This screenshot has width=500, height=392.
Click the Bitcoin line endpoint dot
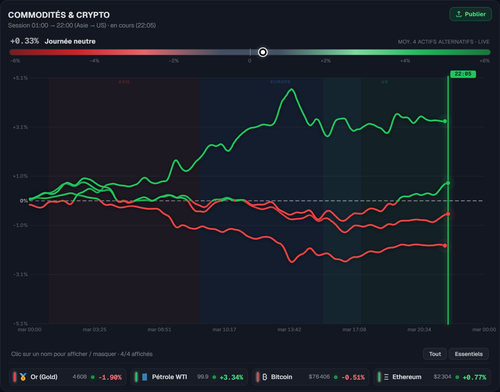tap(448, 214)
